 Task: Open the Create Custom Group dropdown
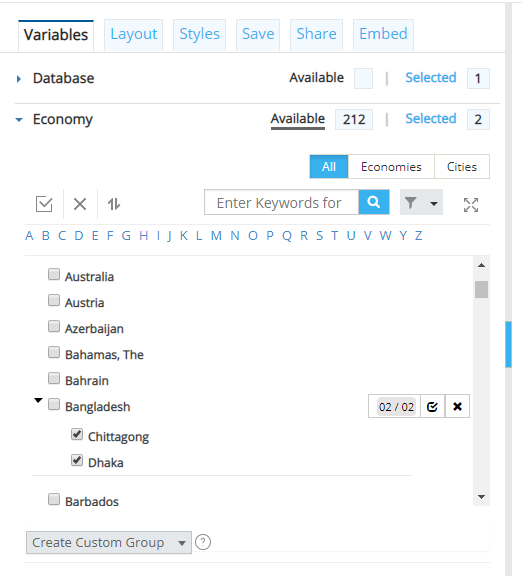point(109,542)
